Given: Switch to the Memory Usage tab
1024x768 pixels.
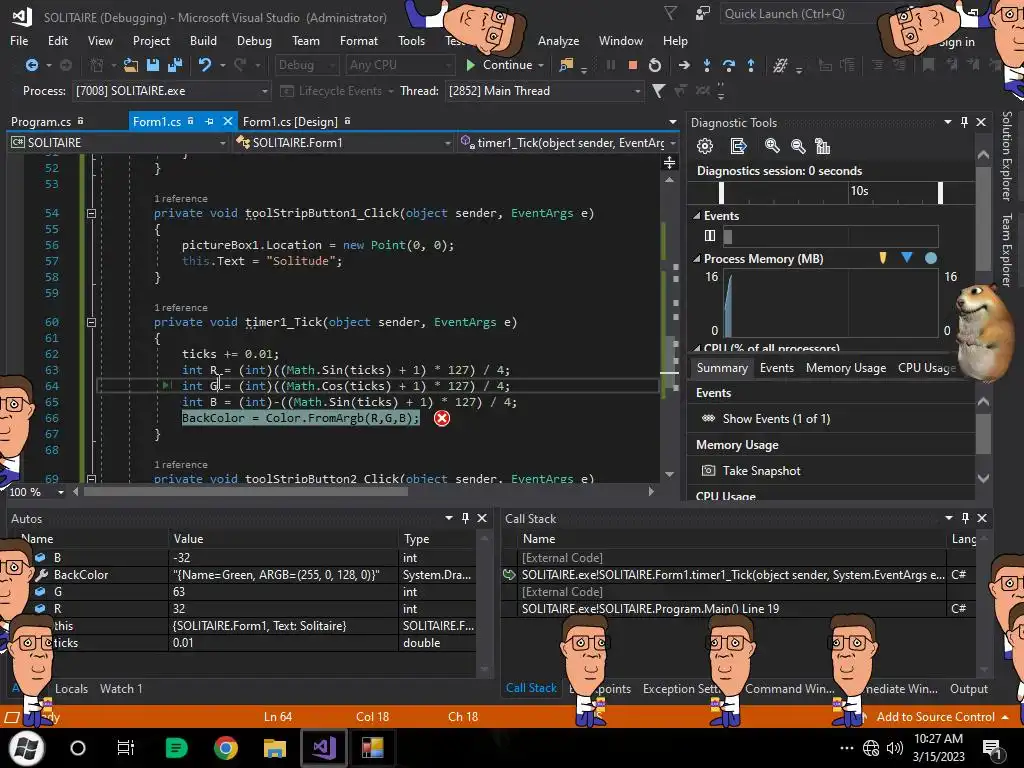Looking at the screenshot, I should point(846,368).
